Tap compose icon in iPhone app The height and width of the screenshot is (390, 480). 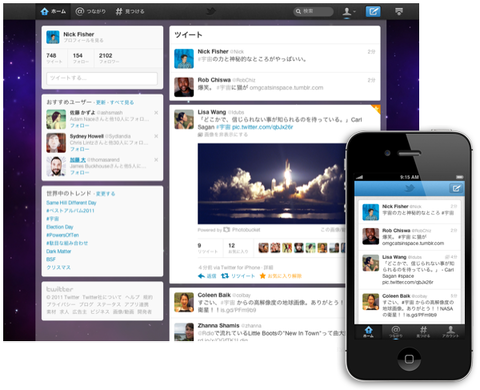(x=456, y=188)
